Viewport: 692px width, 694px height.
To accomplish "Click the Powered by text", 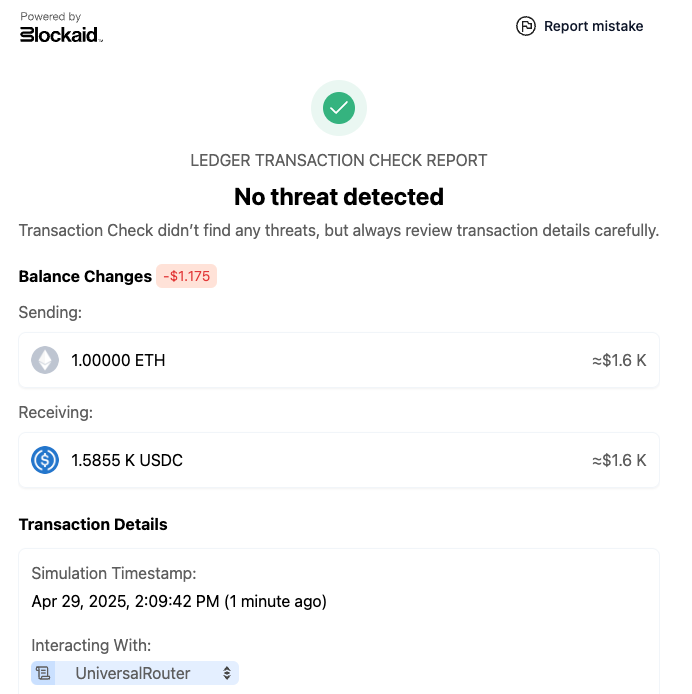I will [x=51, y=17].
